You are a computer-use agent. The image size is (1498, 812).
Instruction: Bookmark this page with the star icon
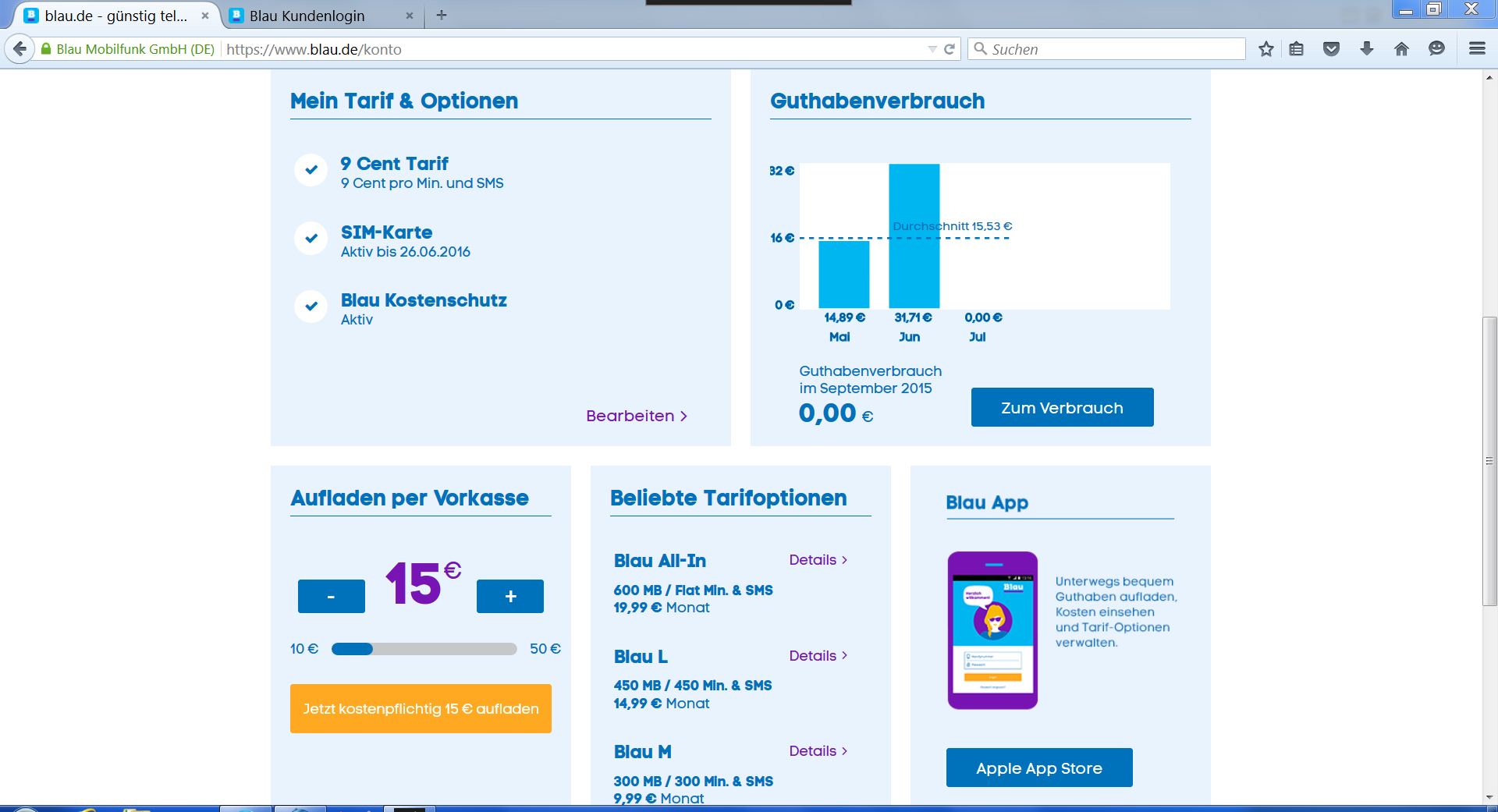pyautogui.click(x=1265, y=49)
